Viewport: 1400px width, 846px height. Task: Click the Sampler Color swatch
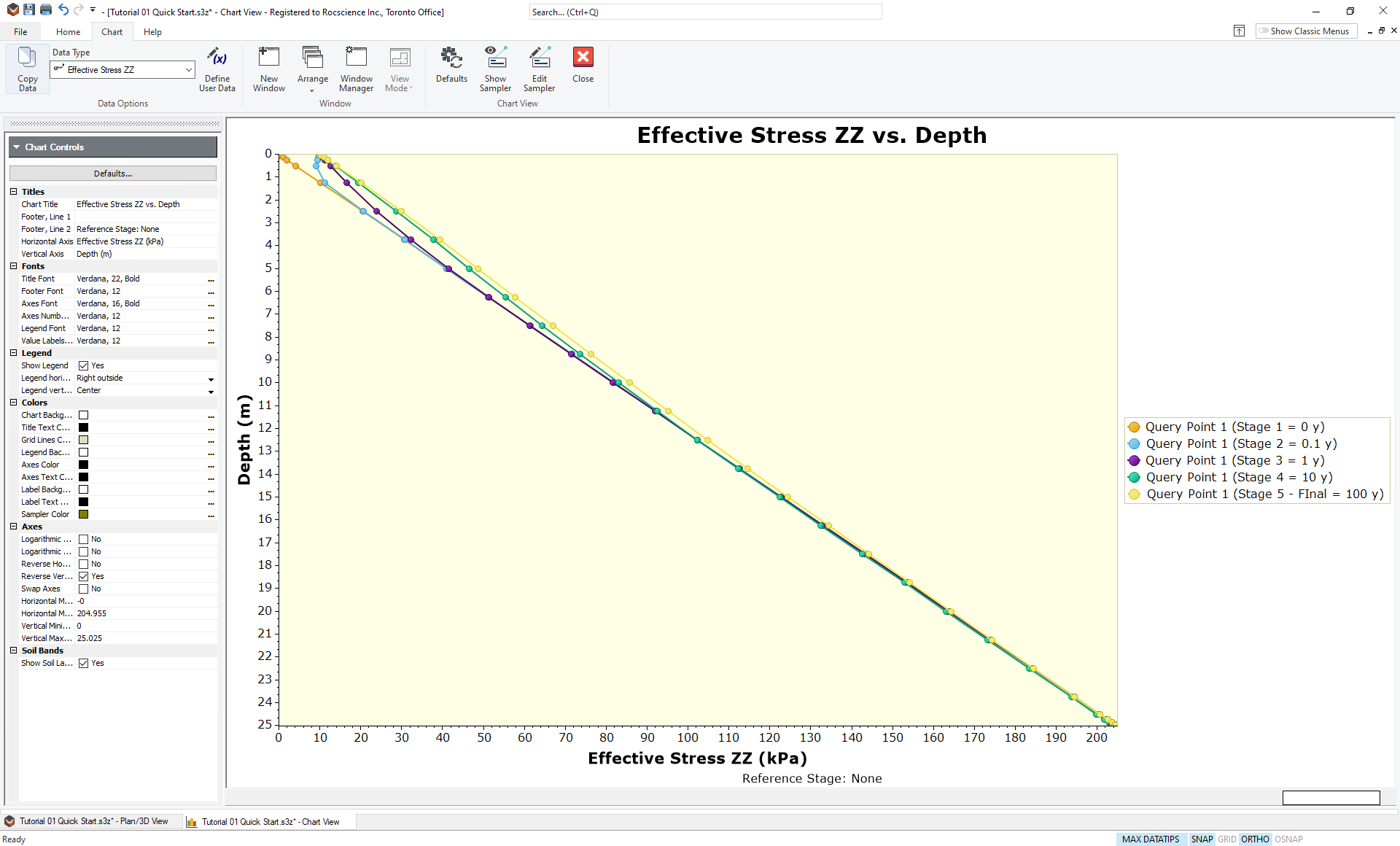pos(83,514)
